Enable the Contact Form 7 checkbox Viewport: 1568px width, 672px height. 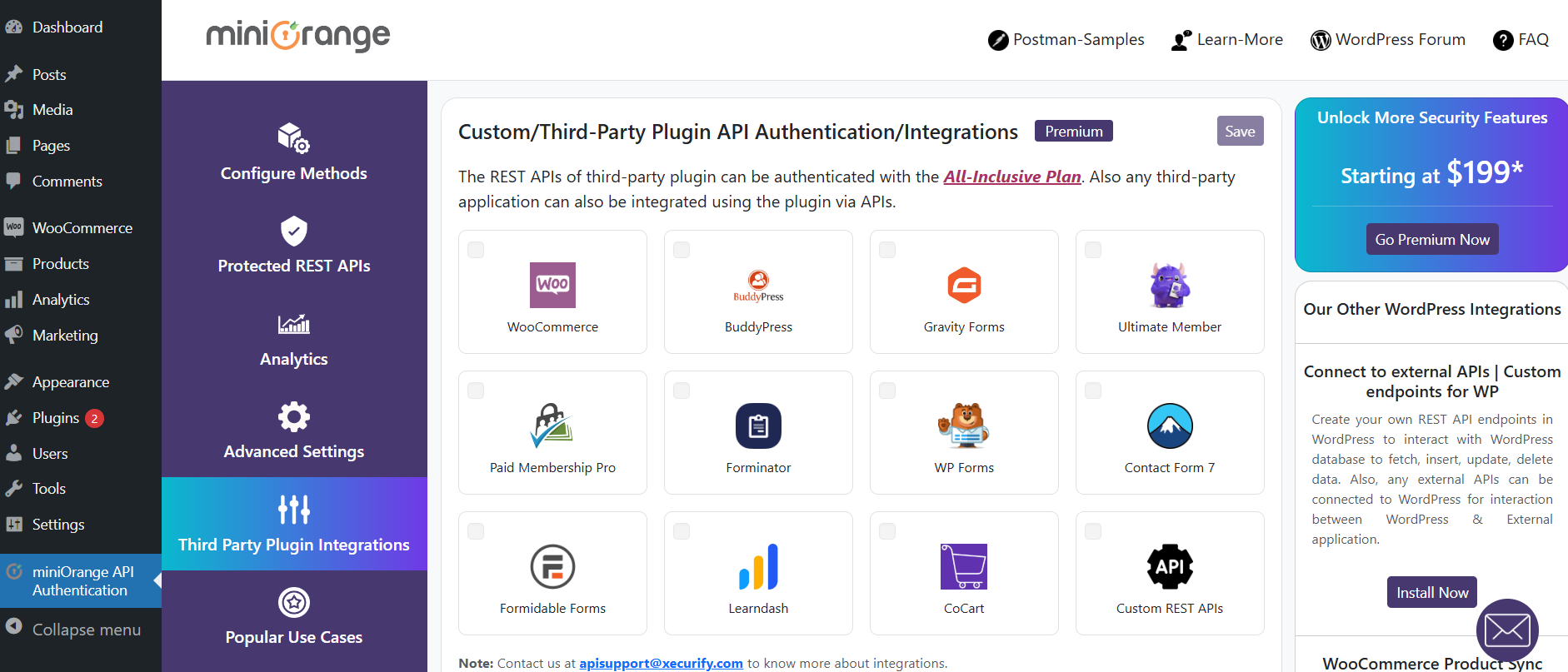click(x=1093, y=391)
